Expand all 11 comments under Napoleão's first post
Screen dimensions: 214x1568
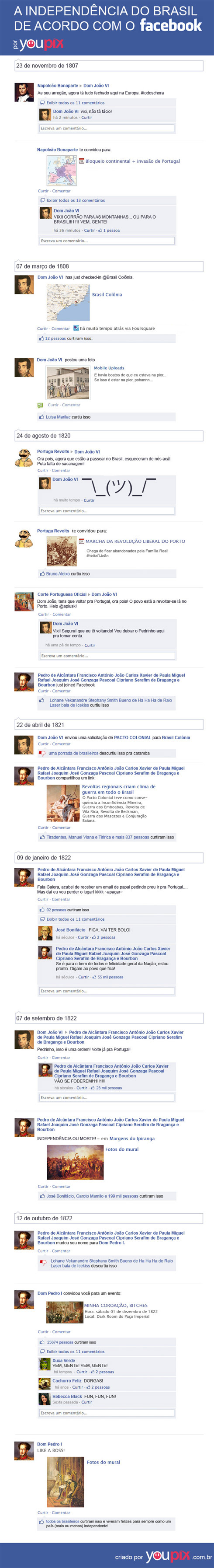(x=76, y=103)
